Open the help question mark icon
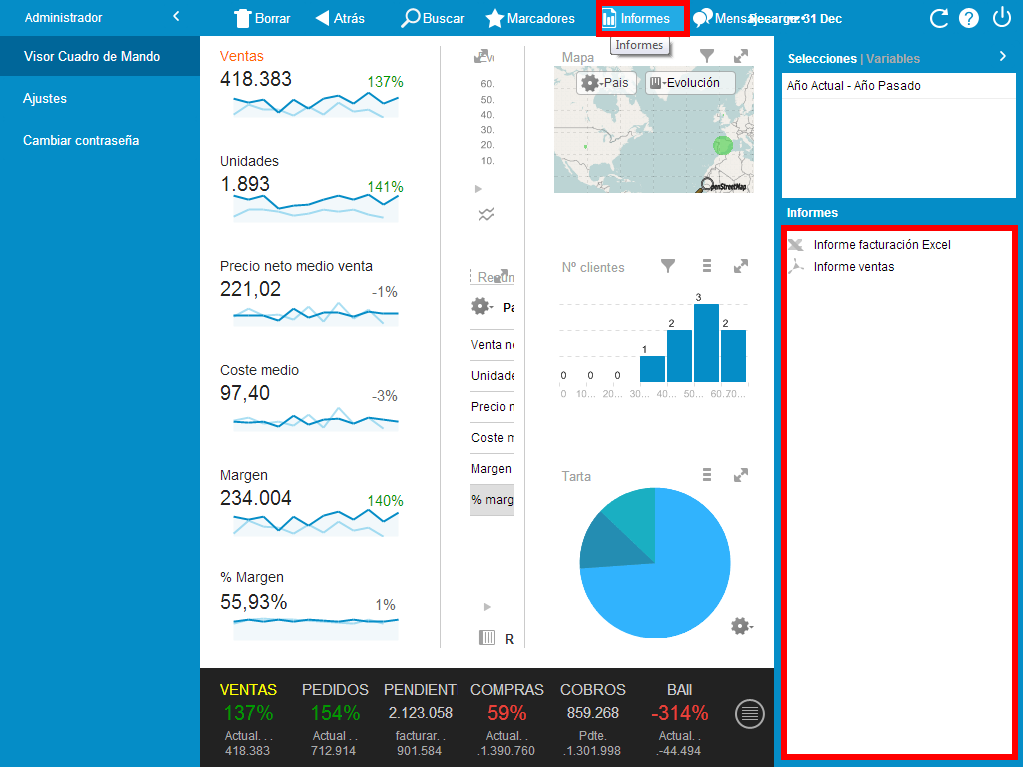The image size is (1023, 767). click(969, 18)
